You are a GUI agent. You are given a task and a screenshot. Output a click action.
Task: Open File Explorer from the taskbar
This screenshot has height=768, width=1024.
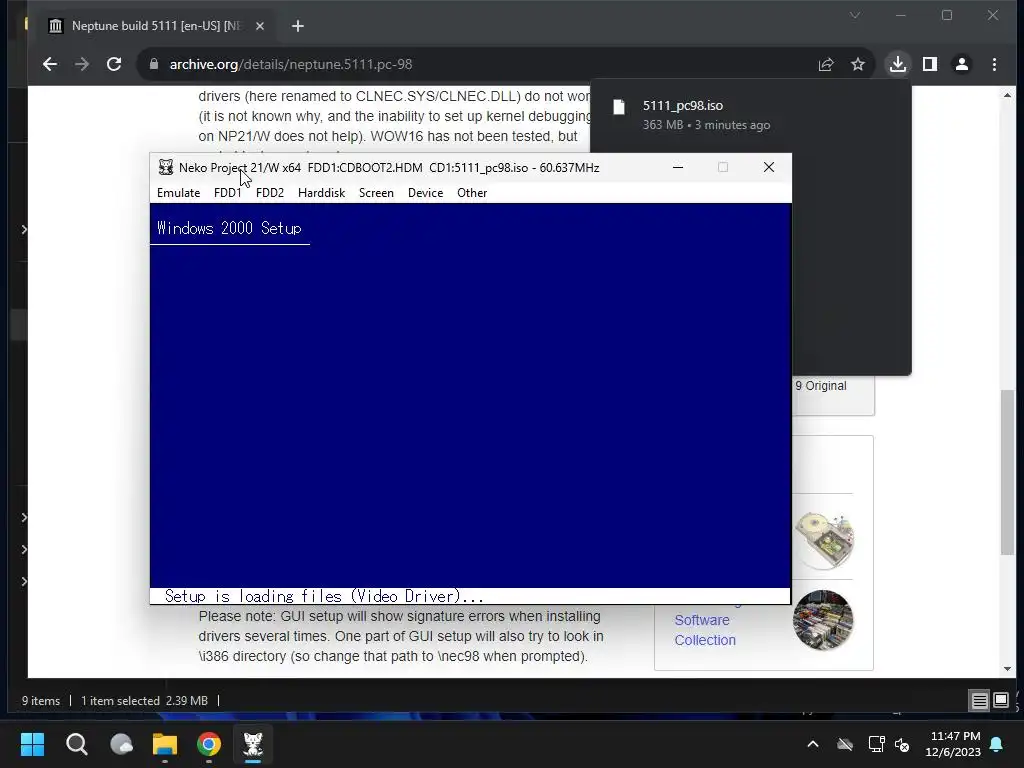[x=165, y=744]
